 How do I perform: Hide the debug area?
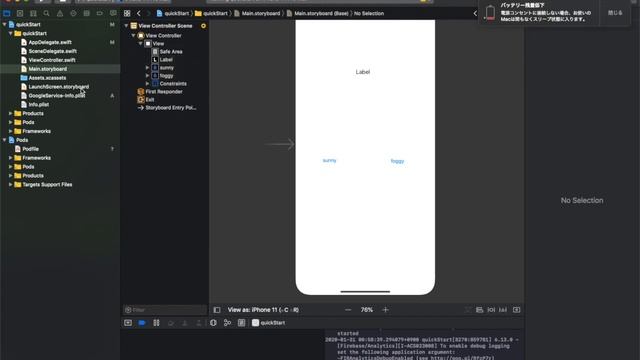point(128,323)
